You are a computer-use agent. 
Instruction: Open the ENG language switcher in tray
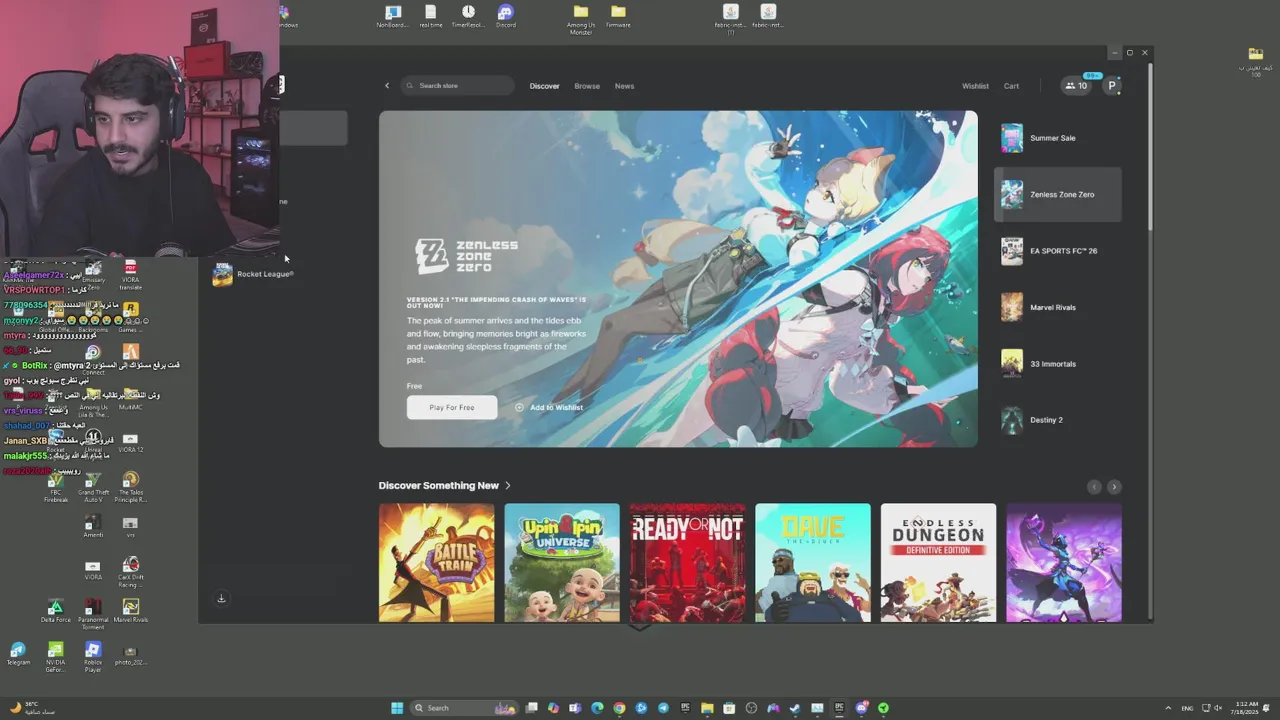tap(1187, 708)
